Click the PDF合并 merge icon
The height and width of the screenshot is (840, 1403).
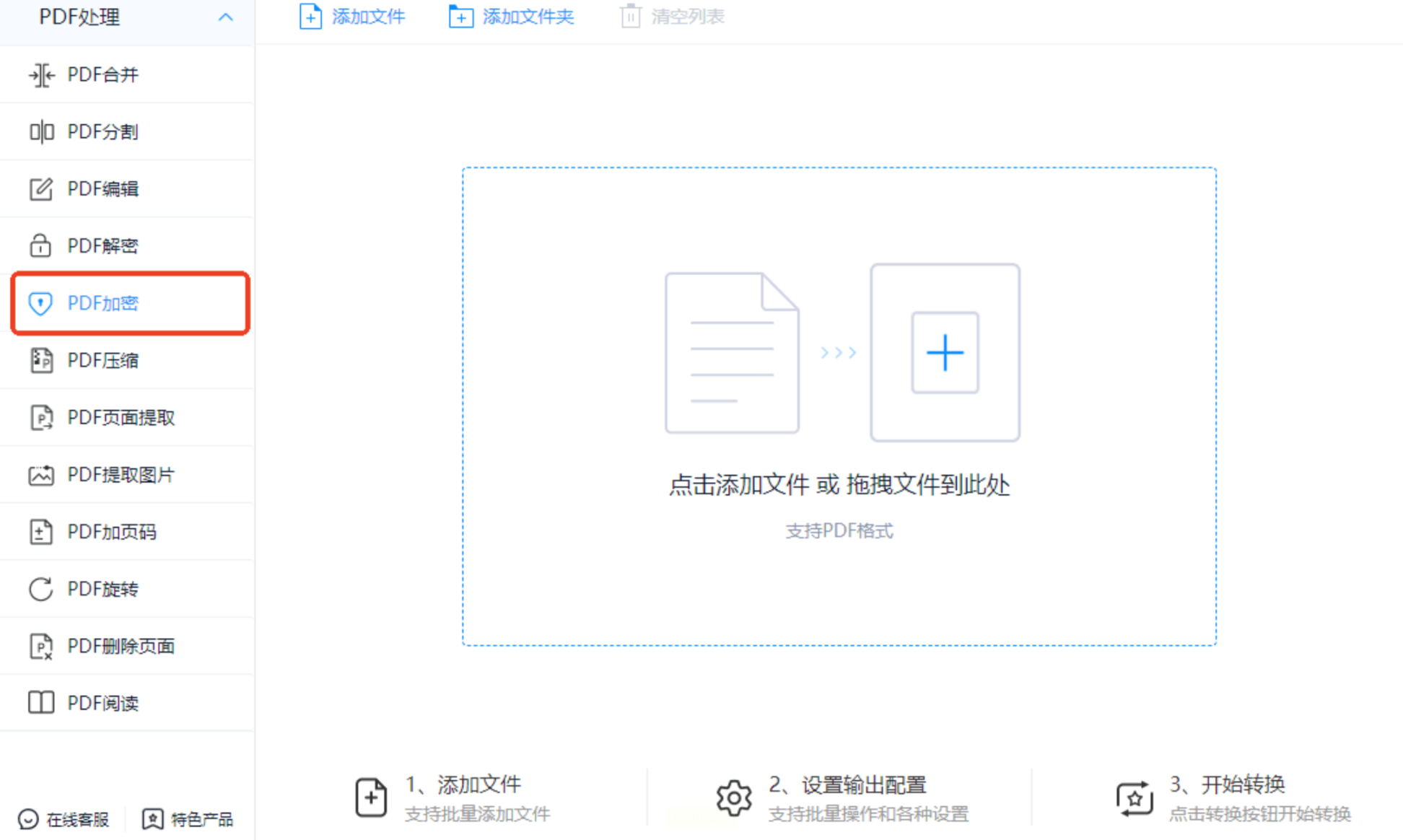(41, 75)
